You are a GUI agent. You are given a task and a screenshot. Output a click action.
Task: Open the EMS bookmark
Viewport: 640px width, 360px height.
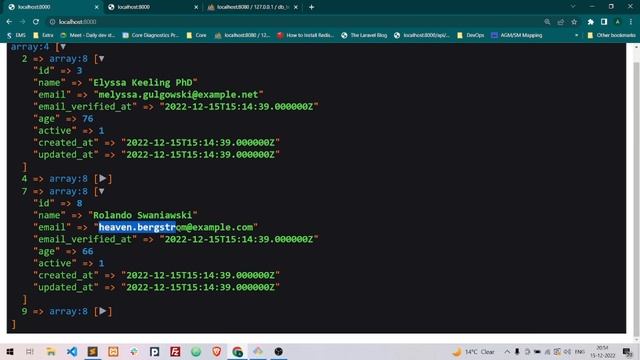[16, 36]
